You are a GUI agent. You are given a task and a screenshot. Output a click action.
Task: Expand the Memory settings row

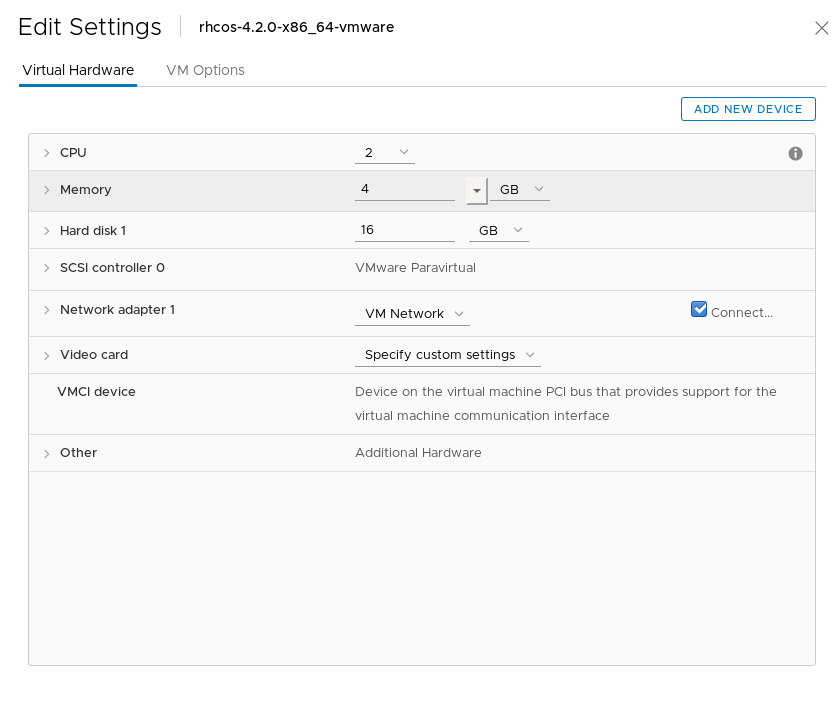point(47,190)
